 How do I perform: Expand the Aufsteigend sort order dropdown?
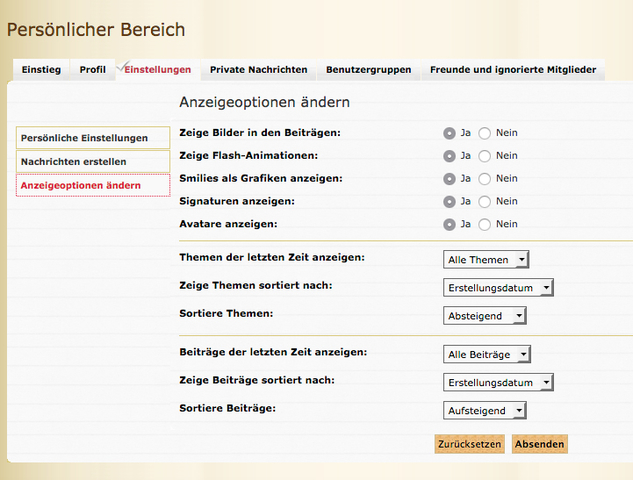(x=485, y=411)
